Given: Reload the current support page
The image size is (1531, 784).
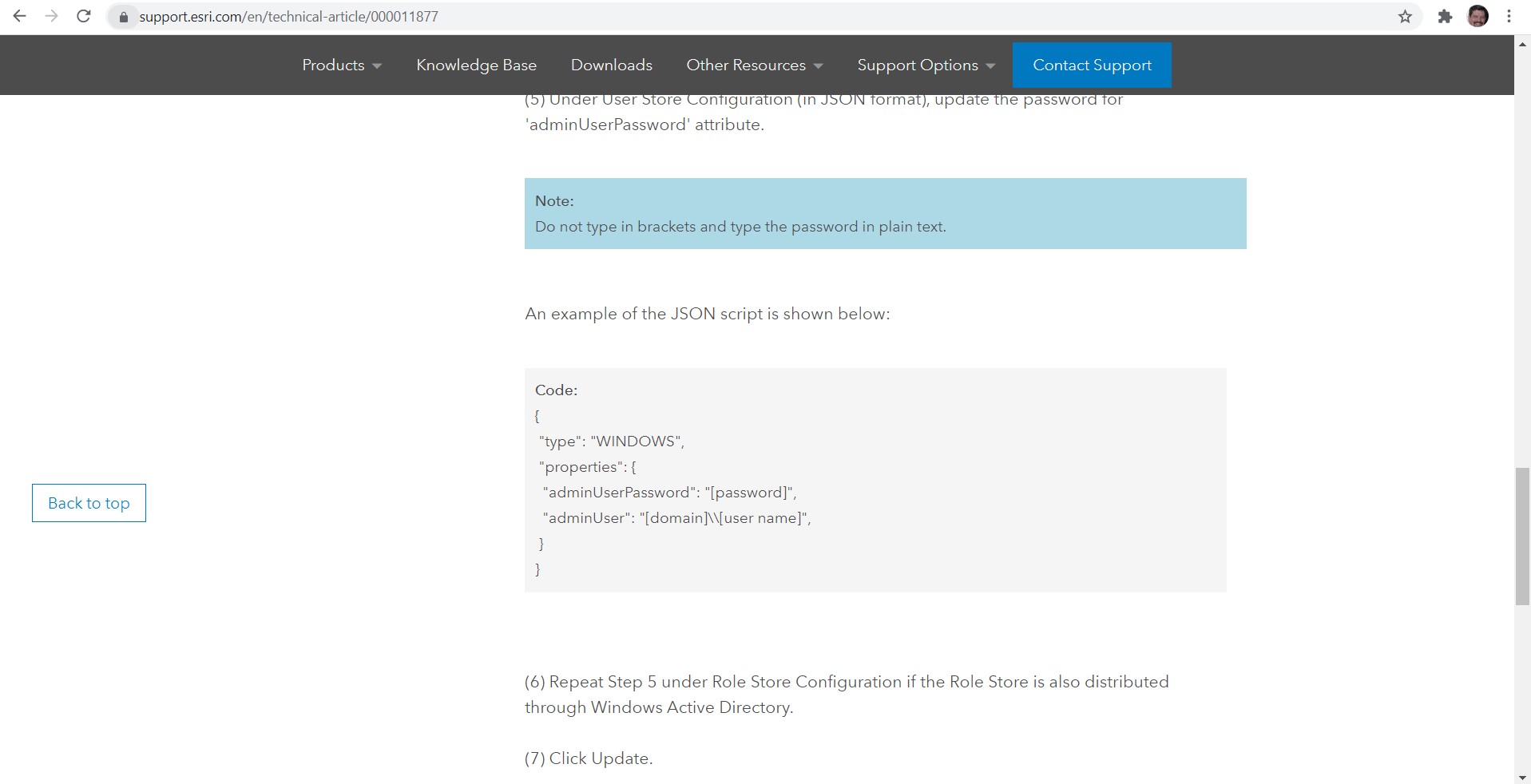Looking at the screenshot, I should coord(83,15).
